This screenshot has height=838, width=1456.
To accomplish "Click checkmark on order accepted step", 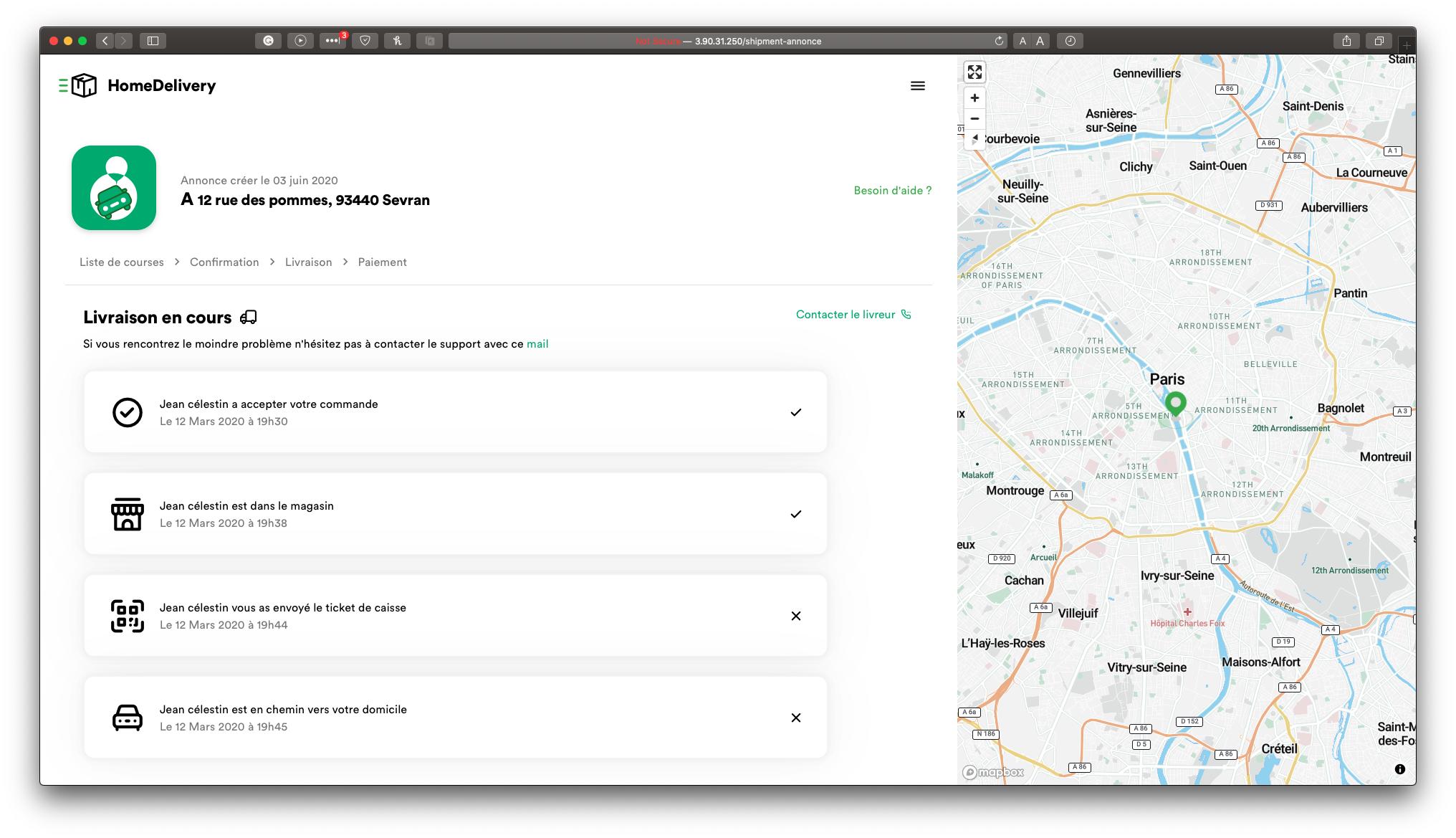I will 795,412.
